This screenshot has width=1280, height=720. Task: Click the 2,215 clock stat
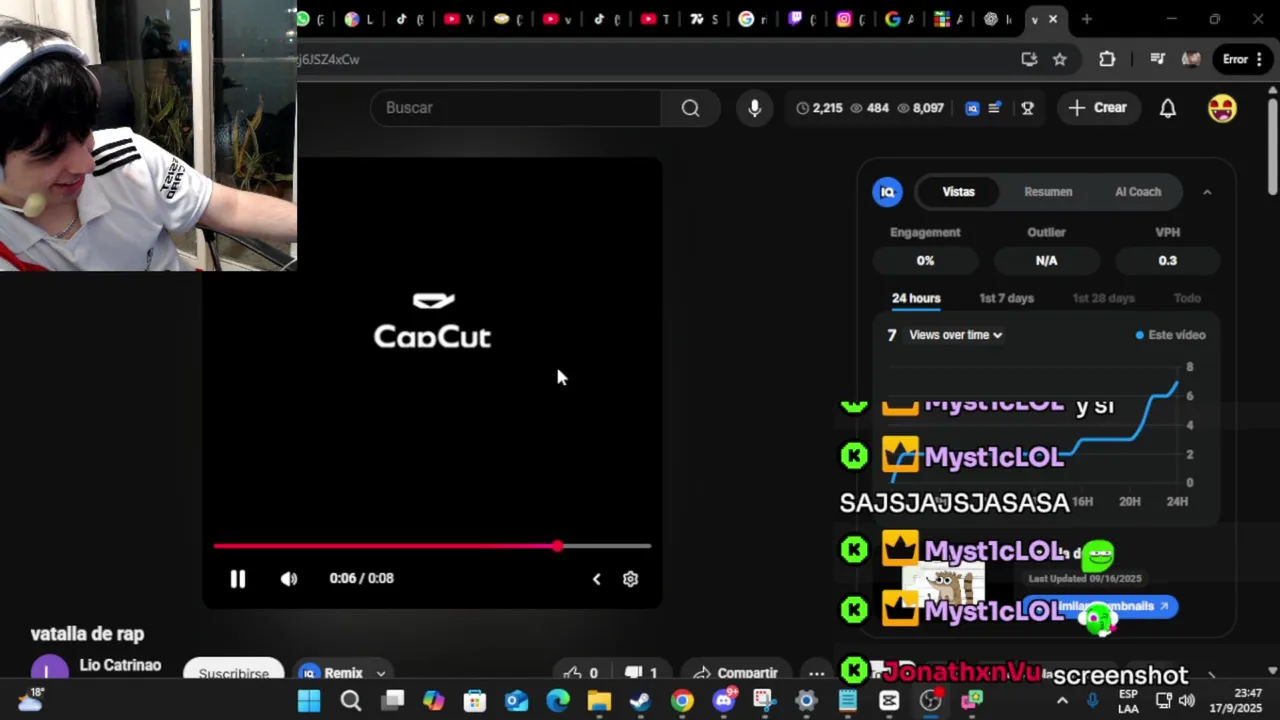[819, 108]
